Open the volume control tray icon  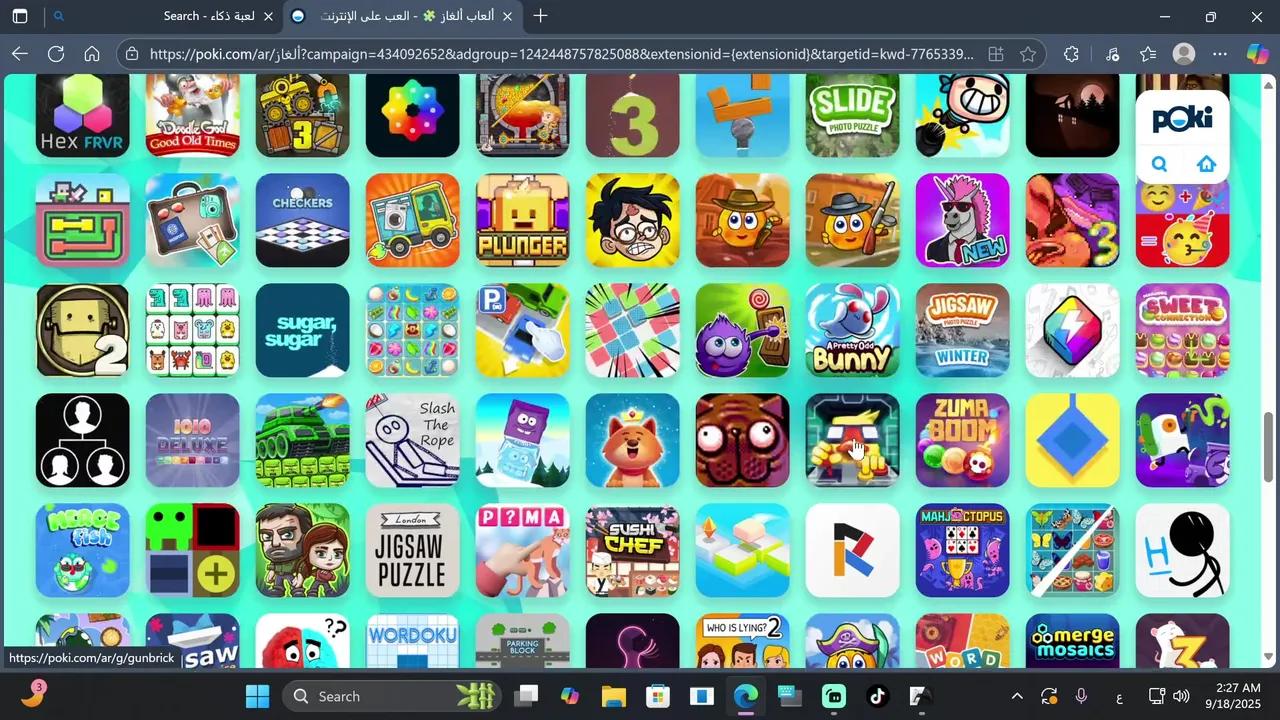[x=1181, y=696]
